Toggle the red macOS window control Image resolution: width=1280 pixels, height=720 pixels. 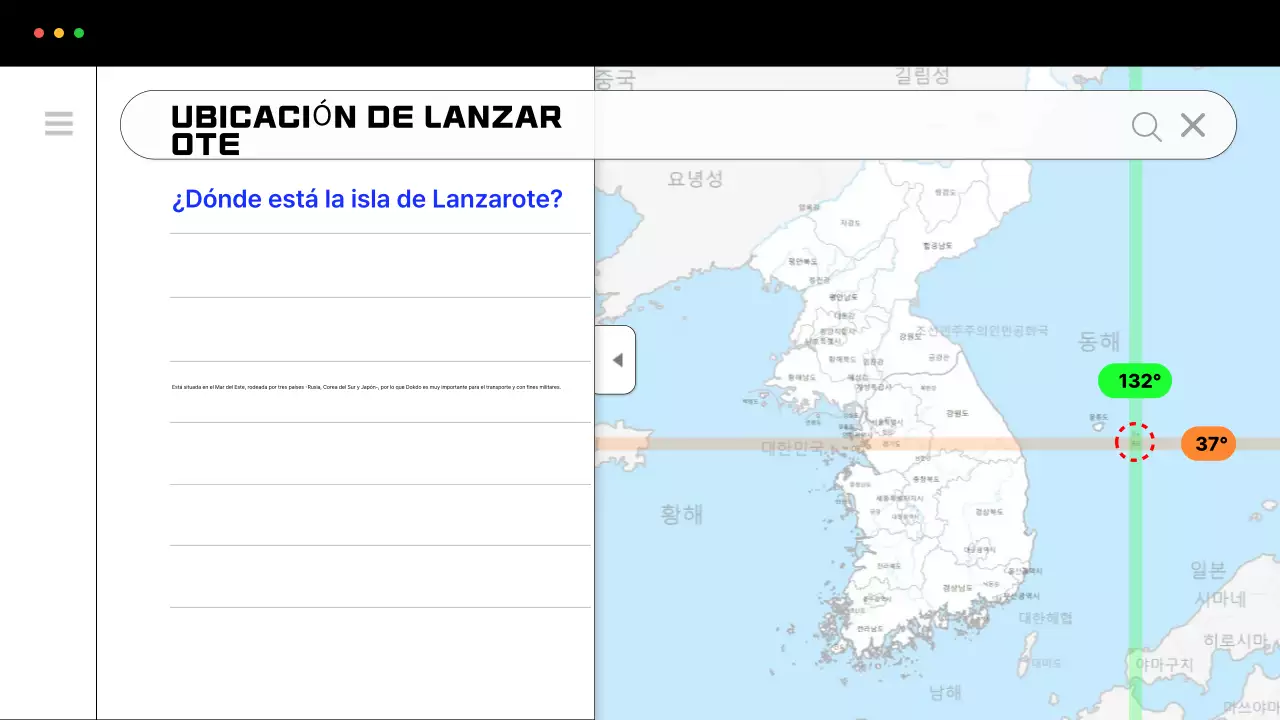(38, 32)
